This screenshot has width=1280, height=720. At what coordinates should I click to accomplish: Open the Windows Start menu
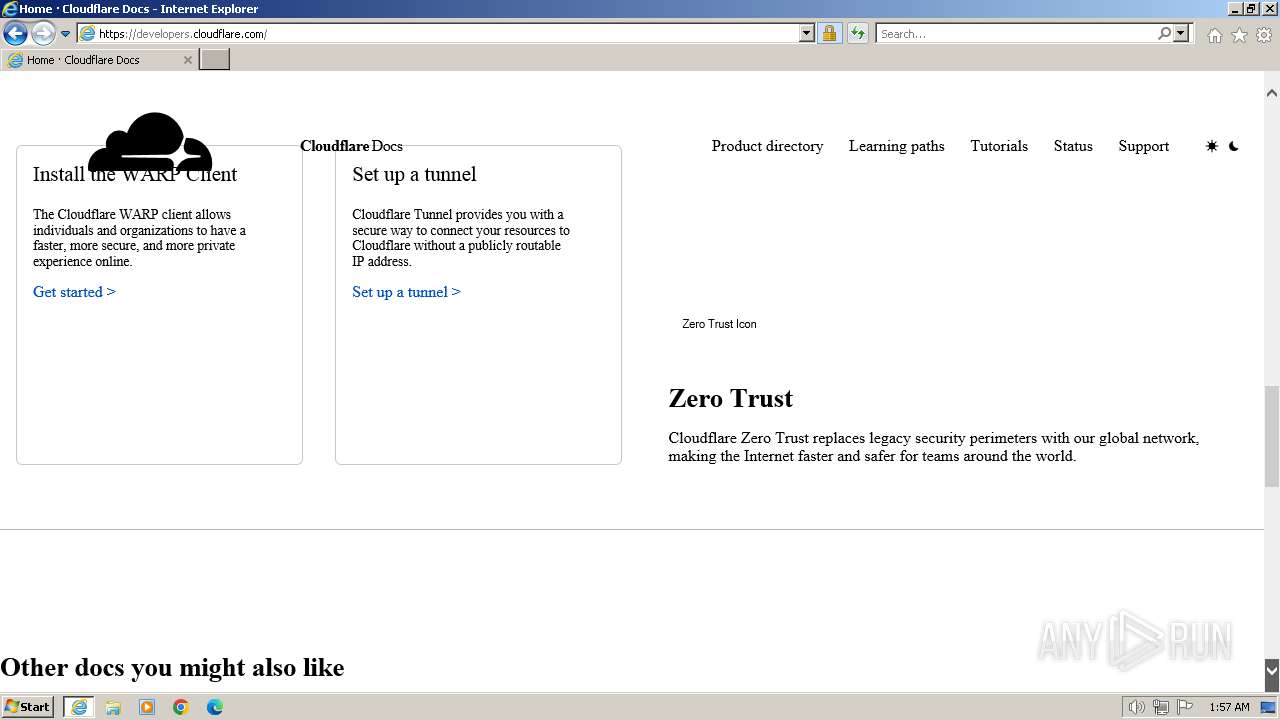27,706
